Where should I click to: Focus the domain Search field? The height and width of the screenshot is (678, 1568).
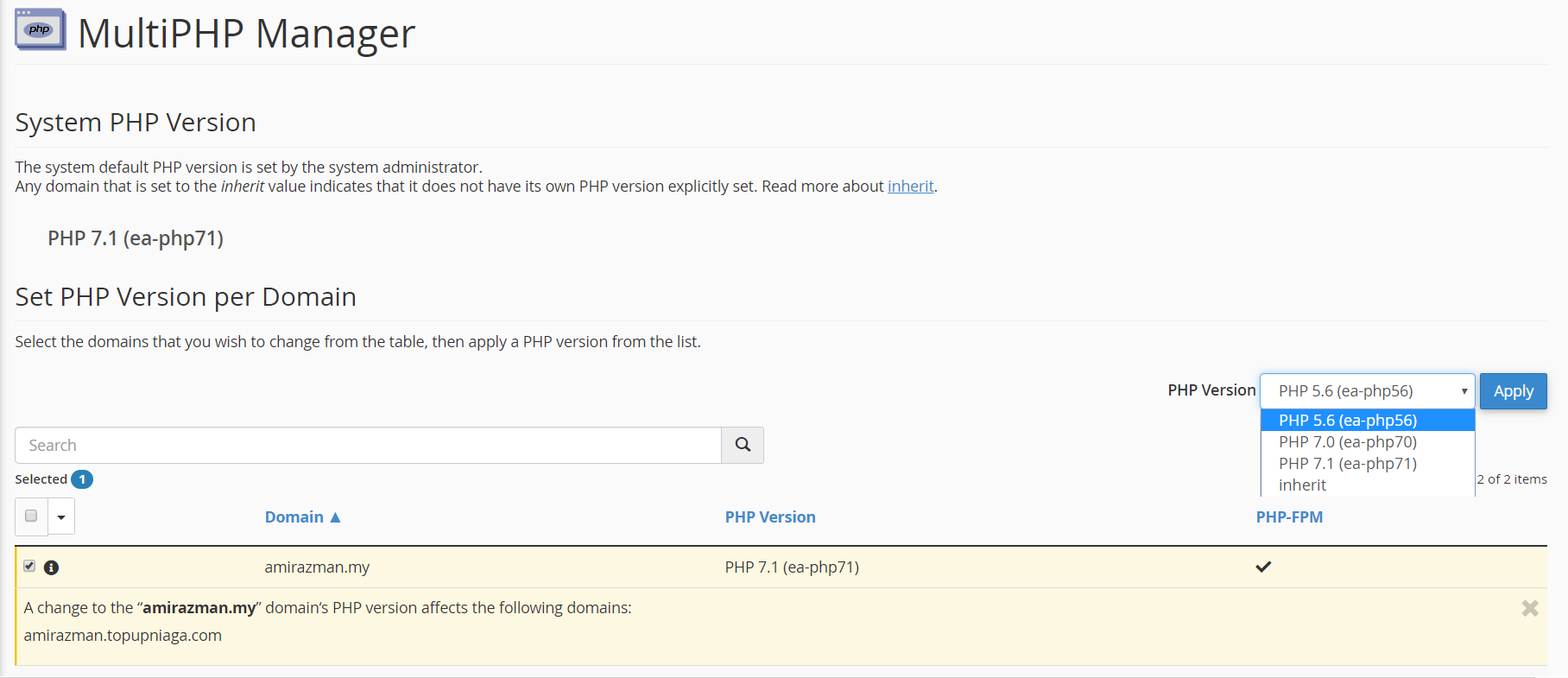tap(368, 445)
